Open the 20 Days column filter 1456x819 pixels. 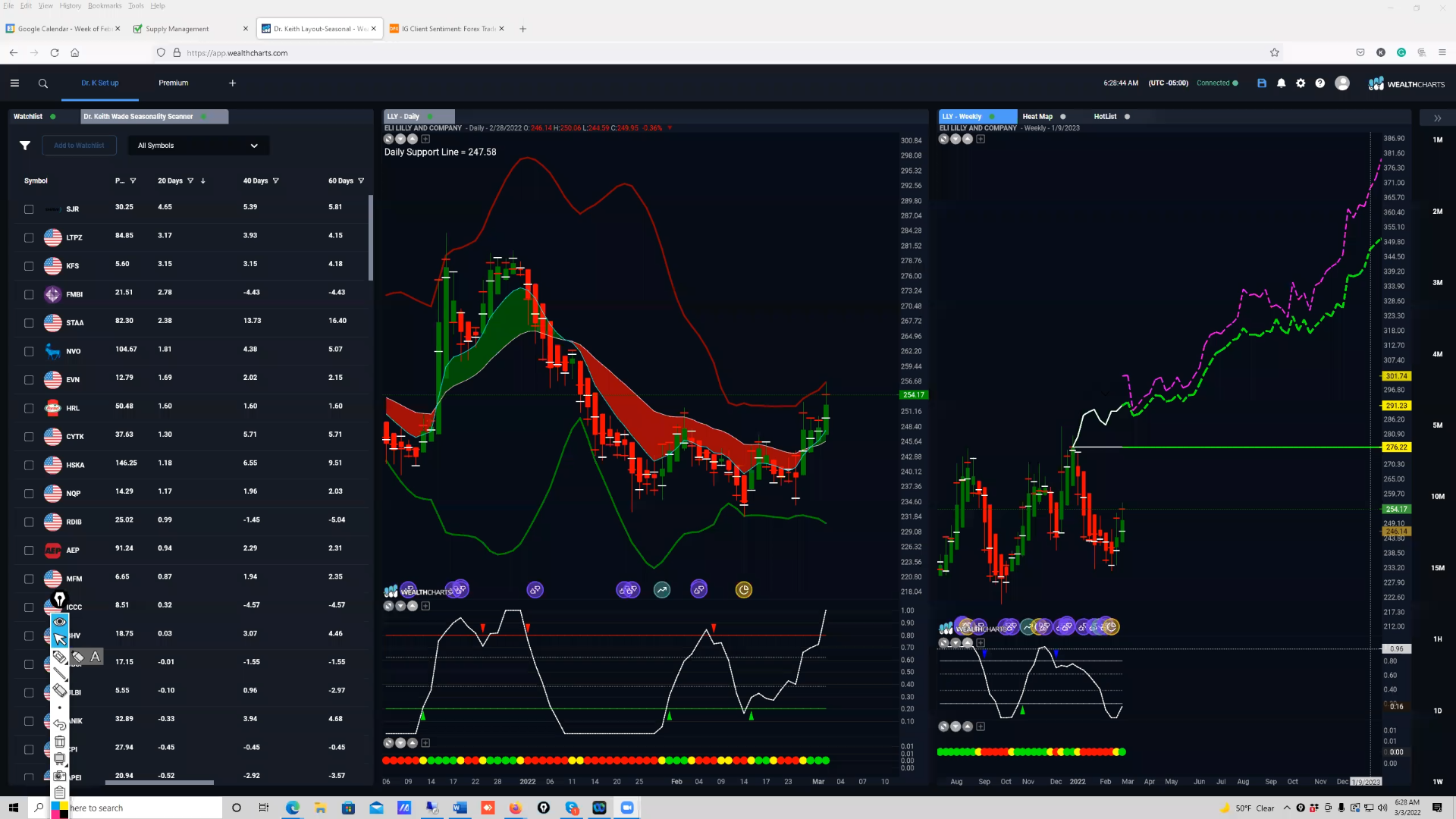coord(190,181)
